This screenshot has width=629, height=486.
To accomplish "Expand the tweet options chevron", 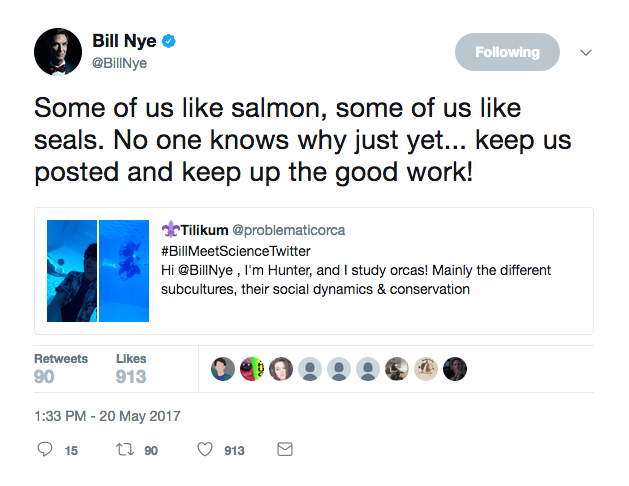I will tap(586, 52).
